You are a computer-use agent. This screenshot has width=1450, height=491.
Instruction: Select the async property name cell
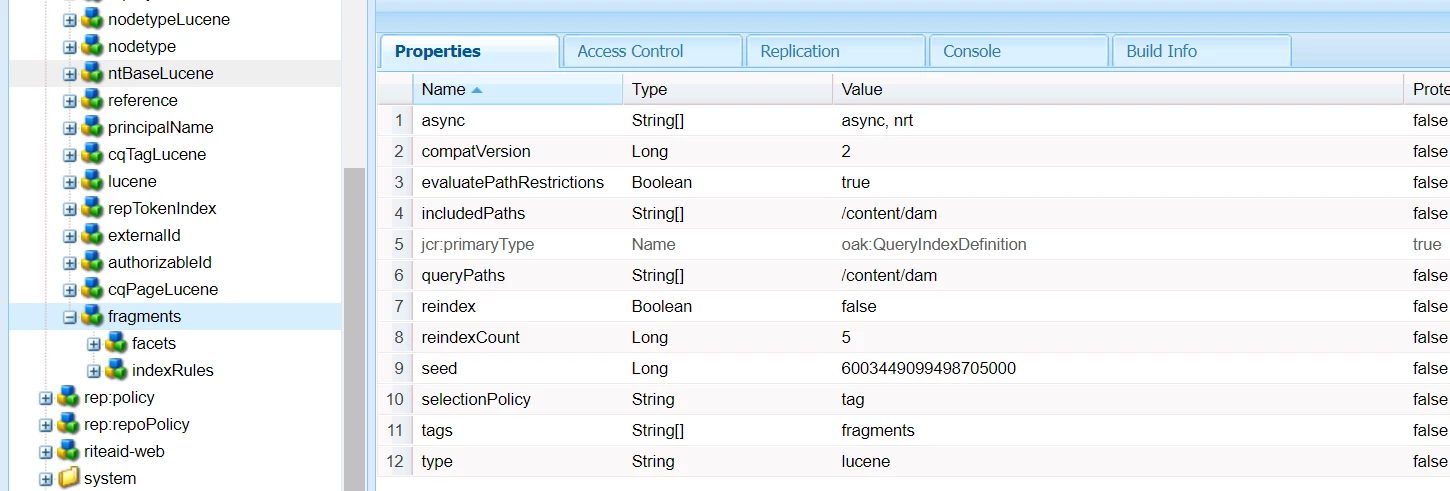pyautogui.click(x=443, y=120)
